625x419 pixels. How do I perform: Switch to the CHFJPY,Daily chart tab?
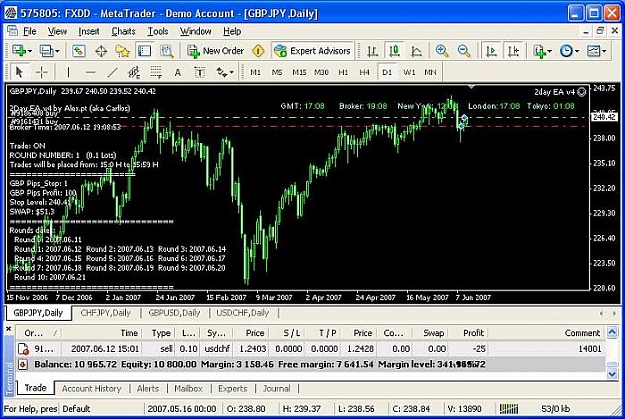click(106, 313)
